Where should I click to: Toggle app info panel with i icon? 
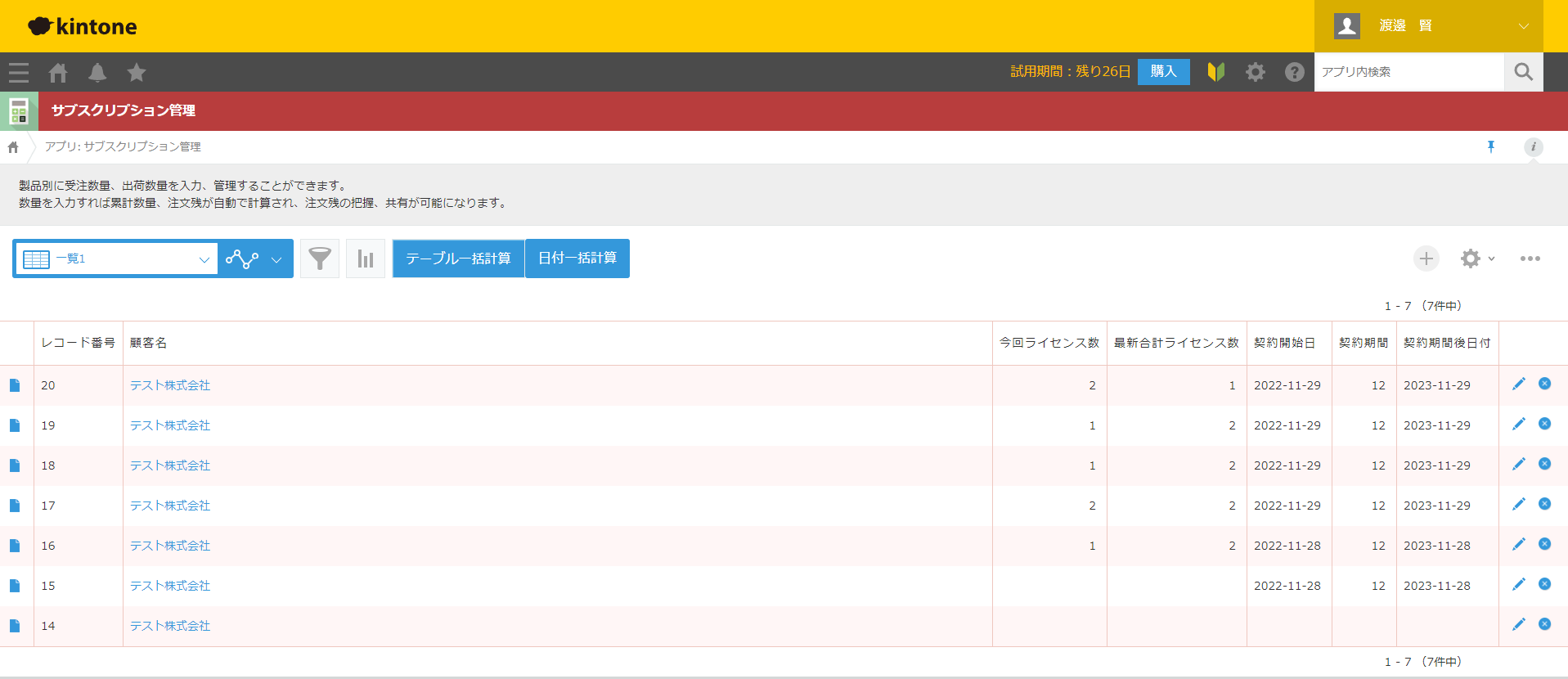point(1533,146)
